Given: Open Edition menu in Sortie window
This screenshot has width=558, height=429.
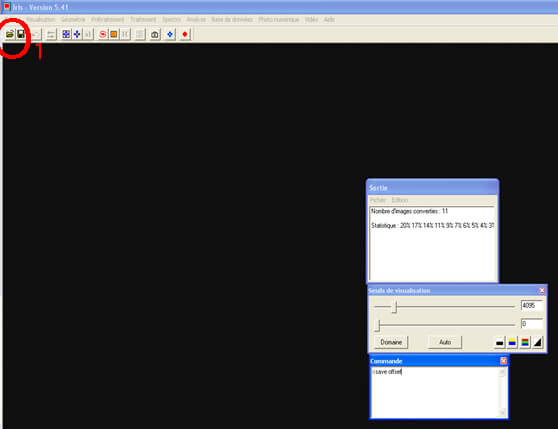Looking at the screenshot, I should coord(400,200).
